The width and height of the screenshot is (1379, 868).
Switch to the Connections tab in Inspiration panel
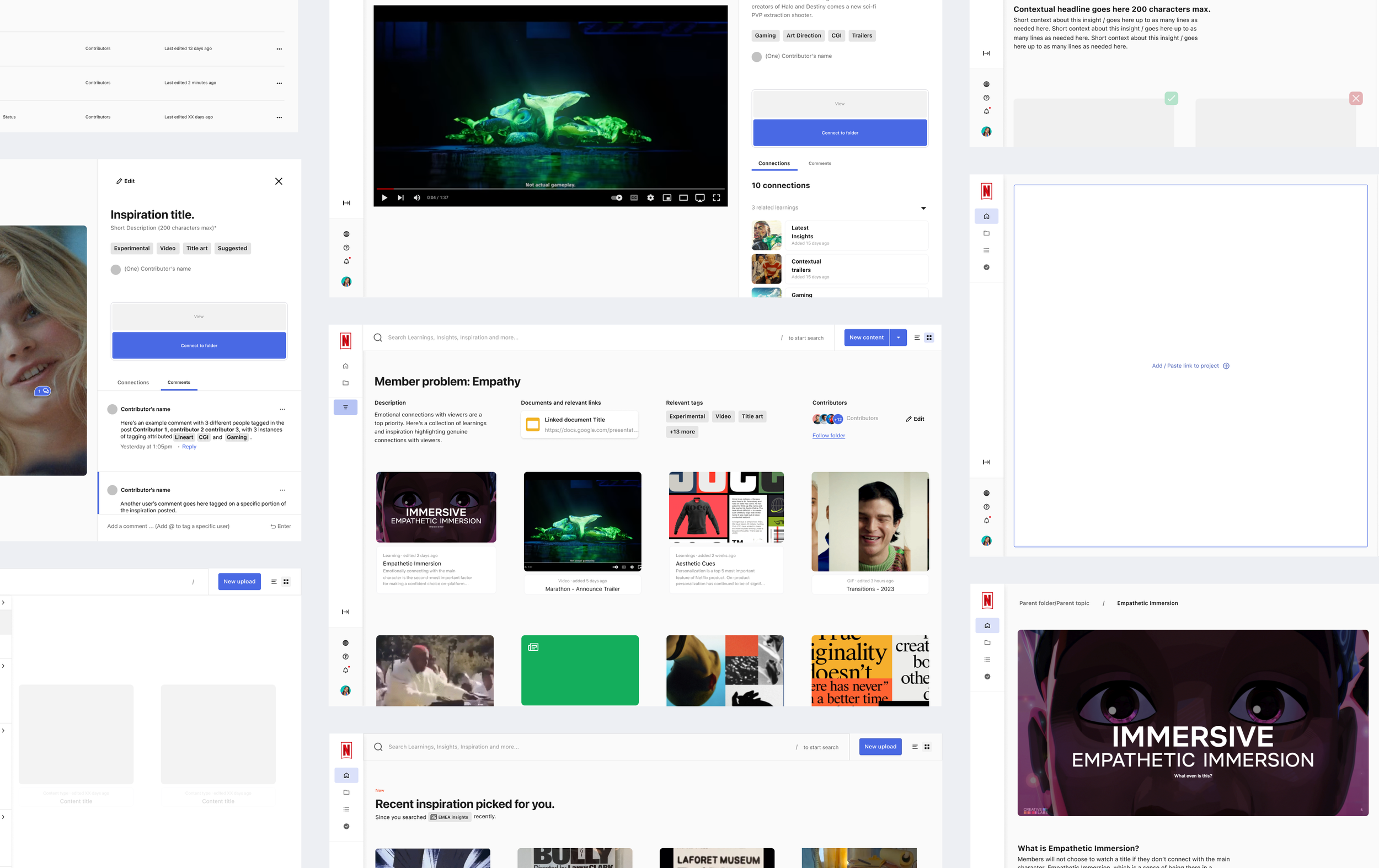(133, 383)
